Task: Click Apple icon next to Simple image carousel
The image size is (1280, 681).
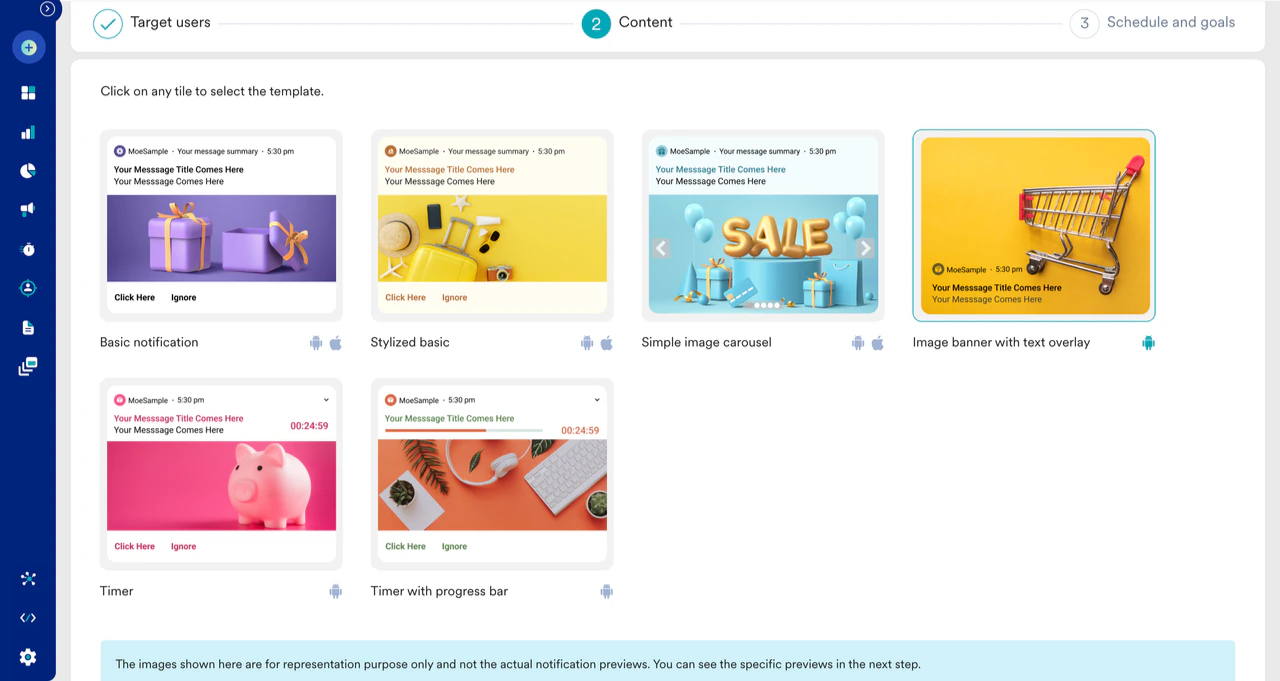Action: click(x=878, y=343)
